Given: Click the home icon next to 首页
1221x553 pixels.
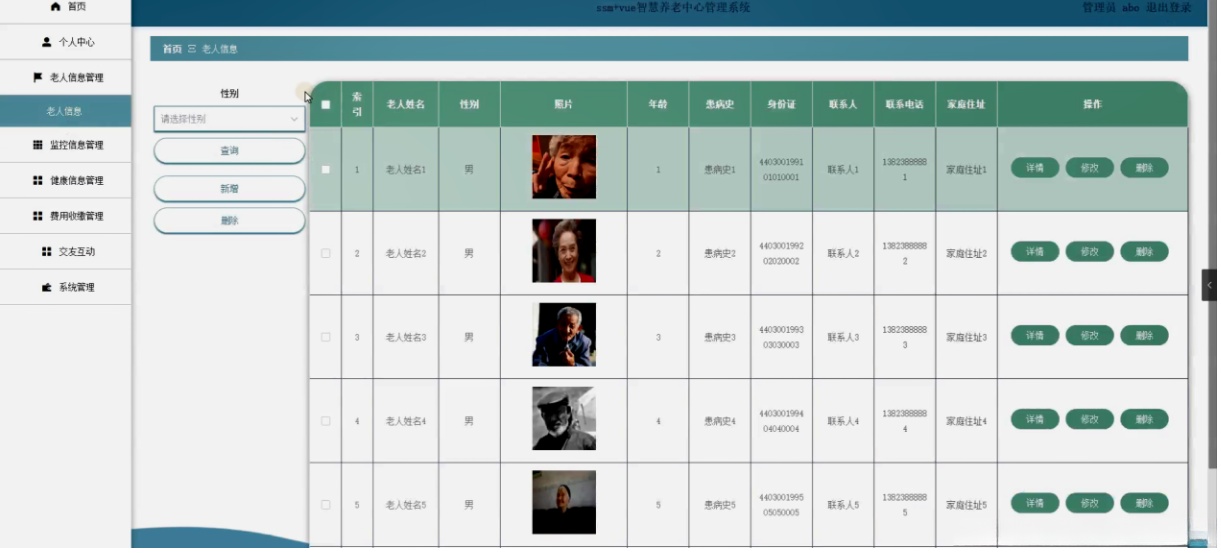Looking at the screenshot, I should pyautogui.click(x=55, y=7).
